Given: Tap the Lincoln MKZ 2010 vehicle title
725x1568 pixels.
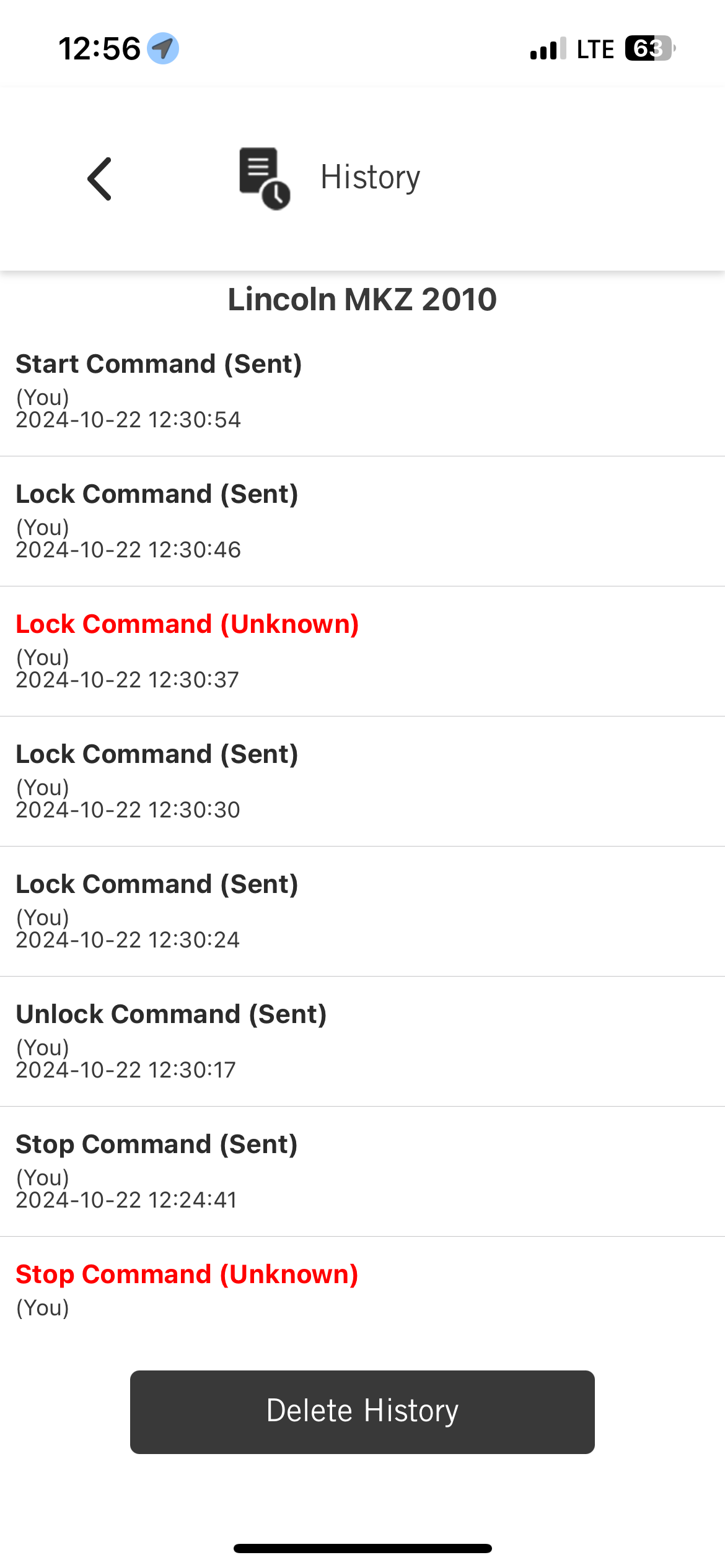Looking at the screenshot, I should (362, 300).
